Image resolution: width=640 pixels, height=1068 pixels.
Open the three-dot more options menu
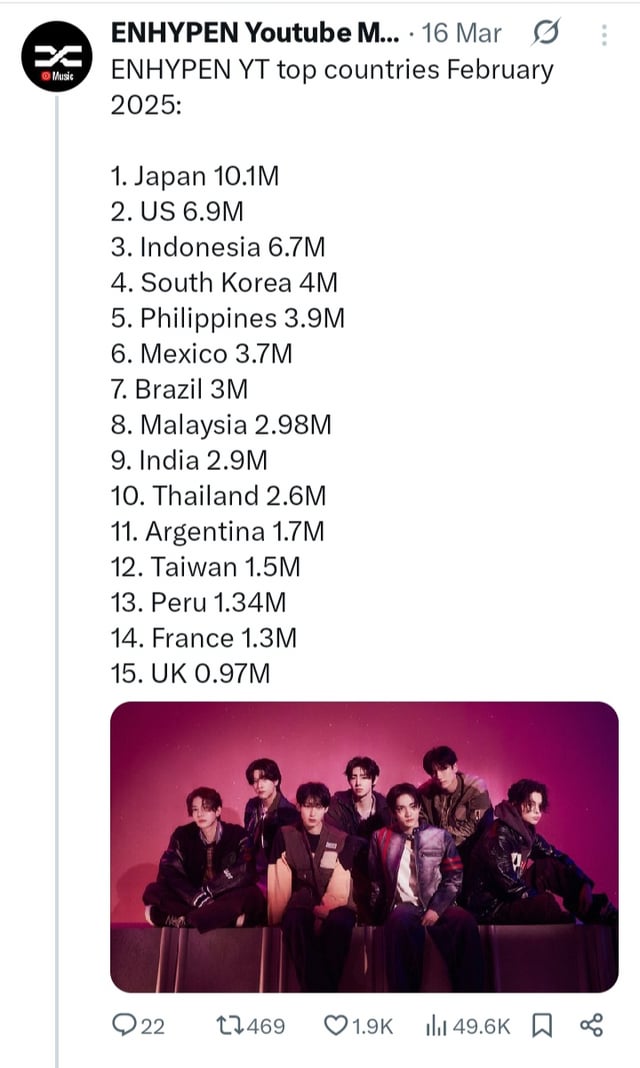[x=604, y=35]
